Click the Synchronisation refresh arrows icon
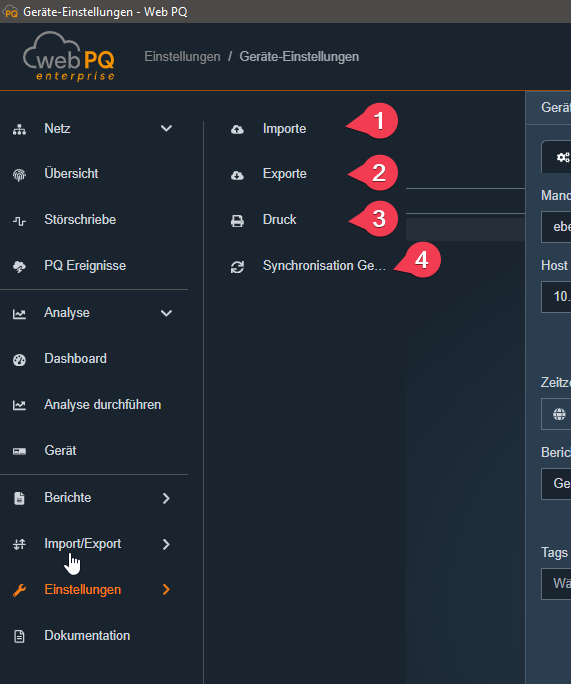This screenshot has height=684, width=571. (237, 267)
